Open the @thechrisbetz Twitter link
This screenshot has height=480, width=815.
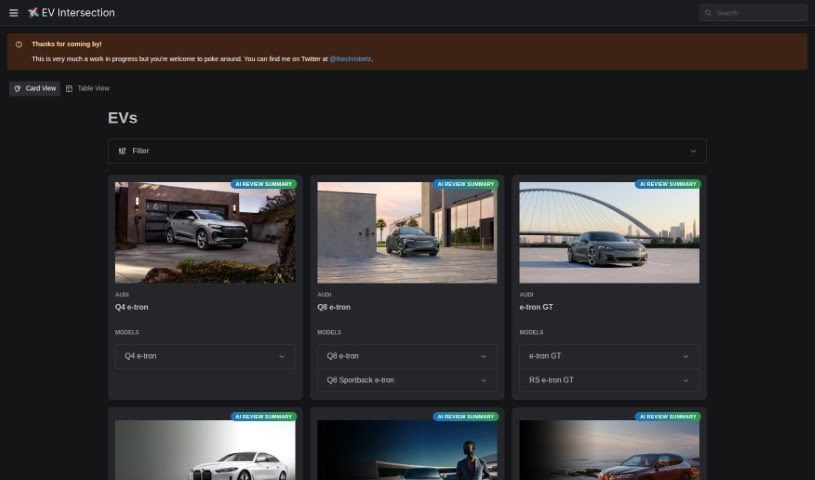click(x=350, y=60)
